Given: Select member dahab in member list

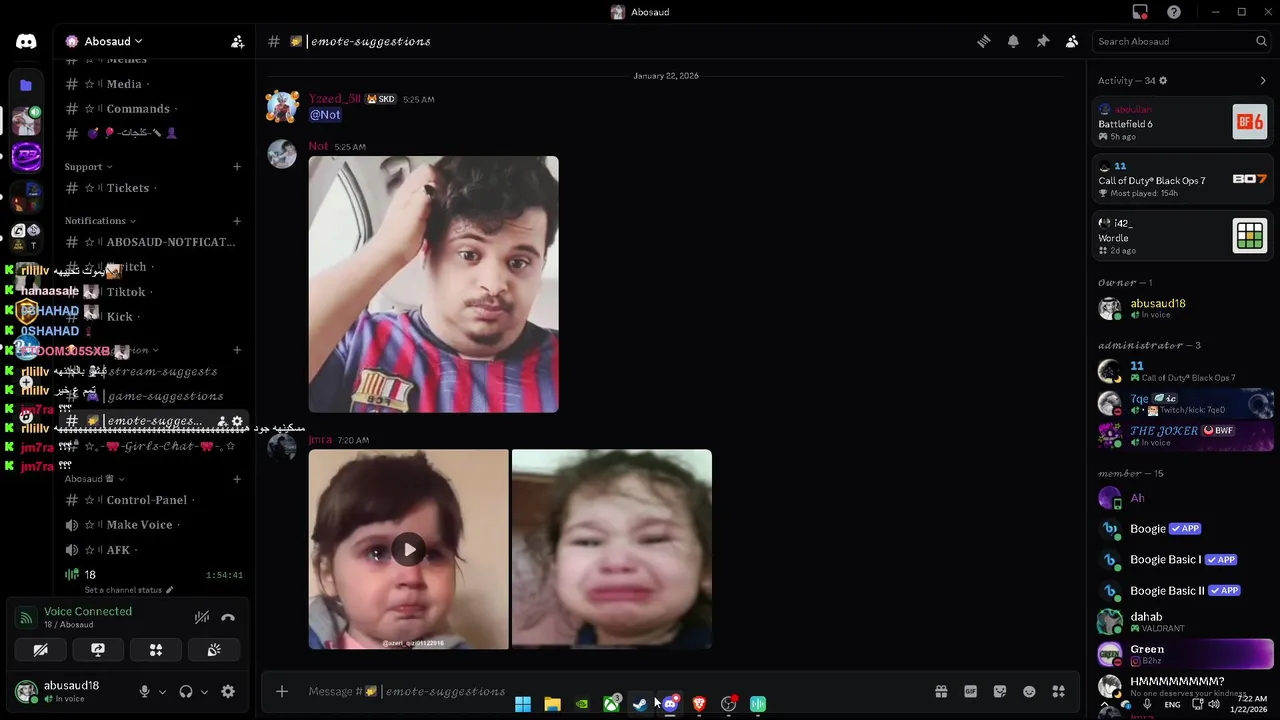Looking at the screenshot, I should pyautogui.click(x=1184, y=622).
